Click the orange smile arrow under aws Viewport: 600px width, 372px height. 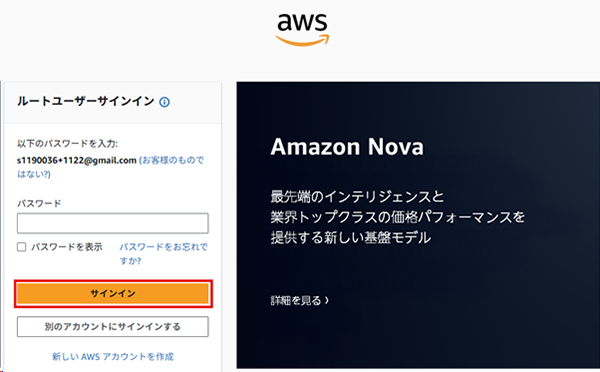pyautogui.click(x=302, y=40)
